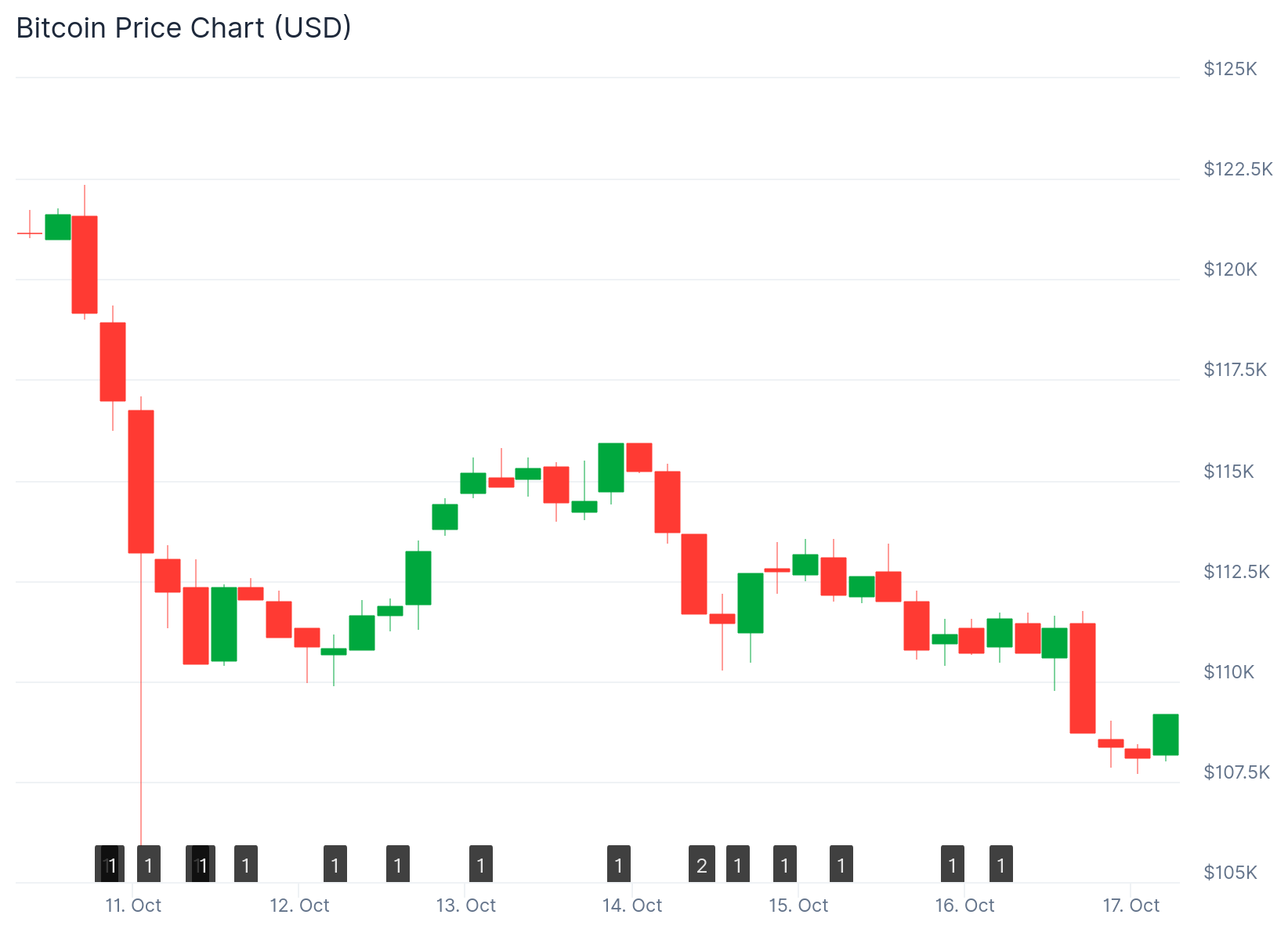Image resolution: width=1288 pixels, height=940 pixels.
Task: Click the first event marker after 15. Oct
Action: click(x=841, y=864)
